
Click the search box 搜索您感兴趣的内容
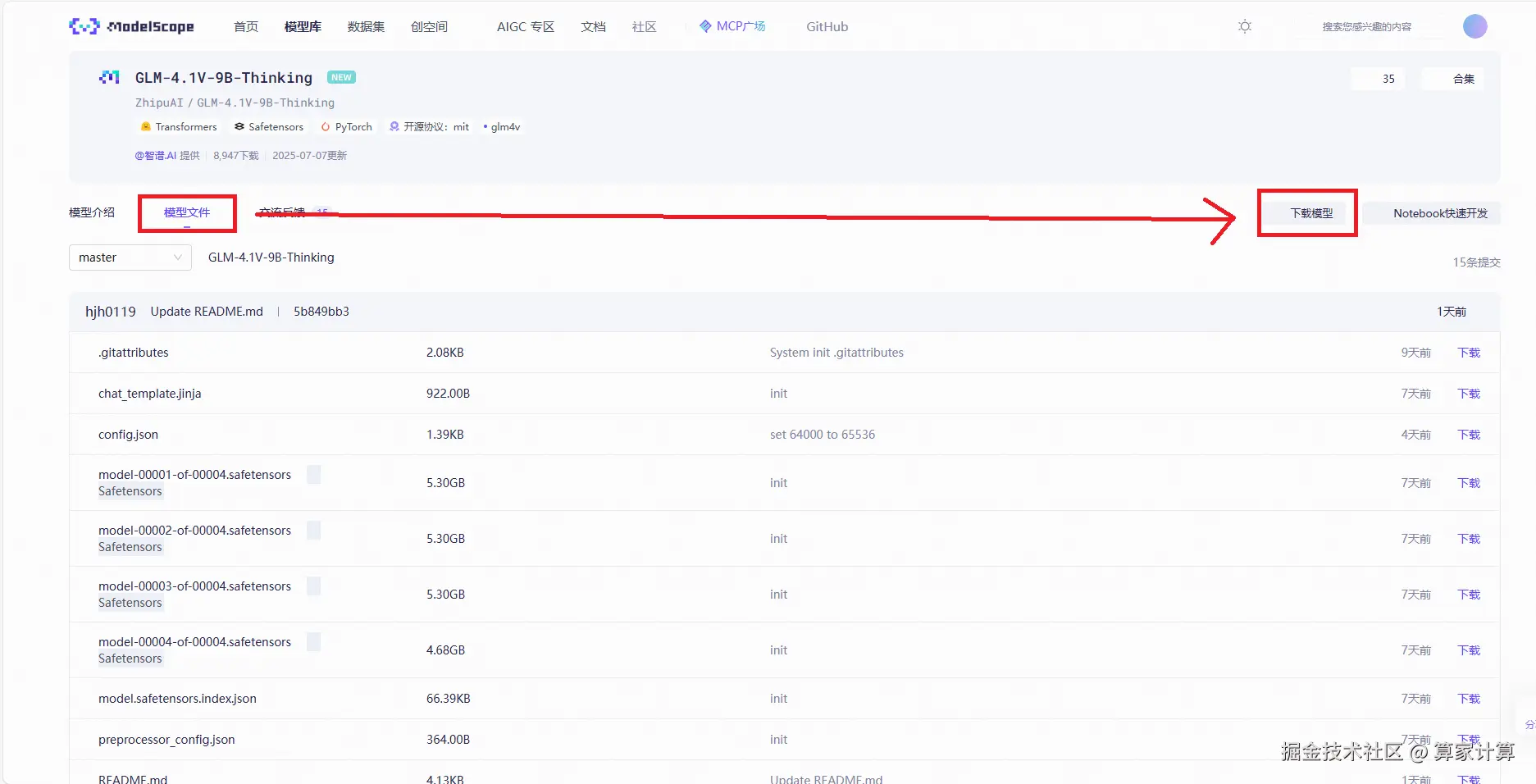point(1367,27)
